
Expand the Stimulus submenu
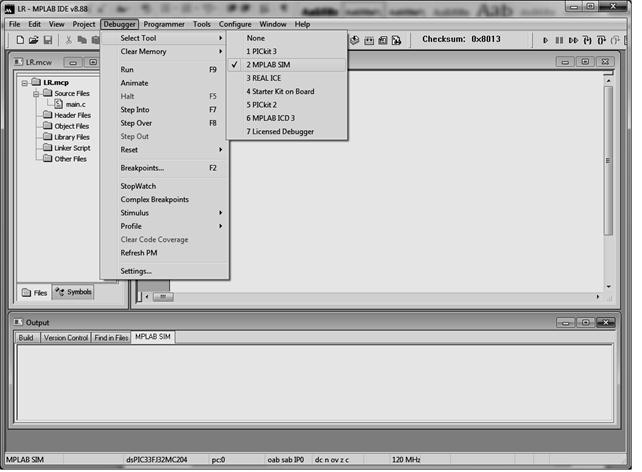tap(165, 213)
